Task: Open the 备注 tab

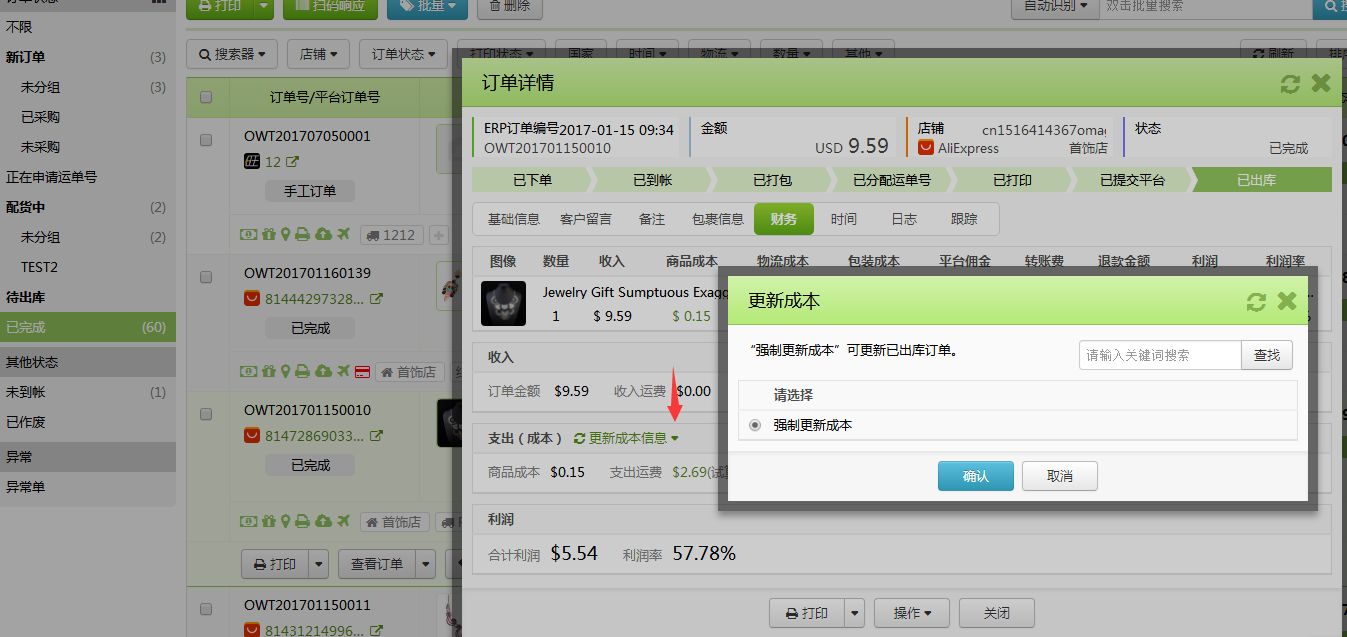Action: point(652,219)
